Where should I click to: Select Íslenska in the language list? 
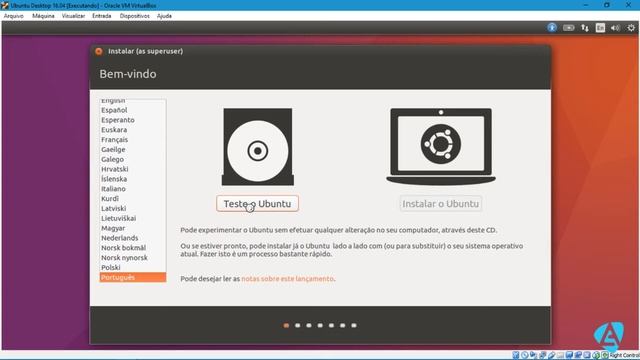[133, 179]
